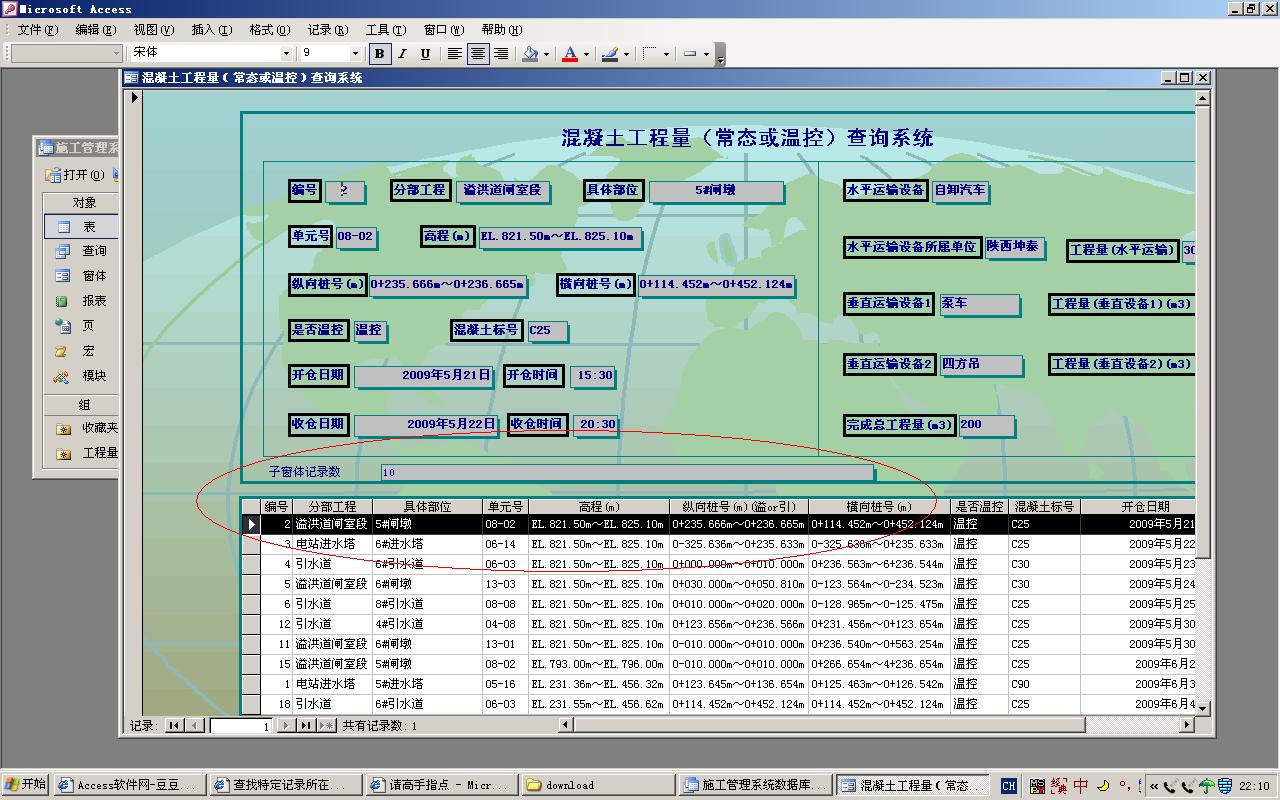The width and height of the screenshot is (1280, 800).
Task: Open 编辑 menu
Action: point(96,30)
